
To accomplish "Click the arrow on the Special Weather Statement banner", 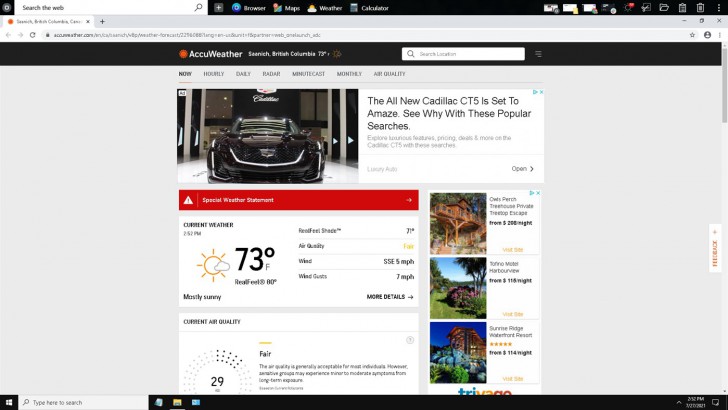I will point(409,200).
